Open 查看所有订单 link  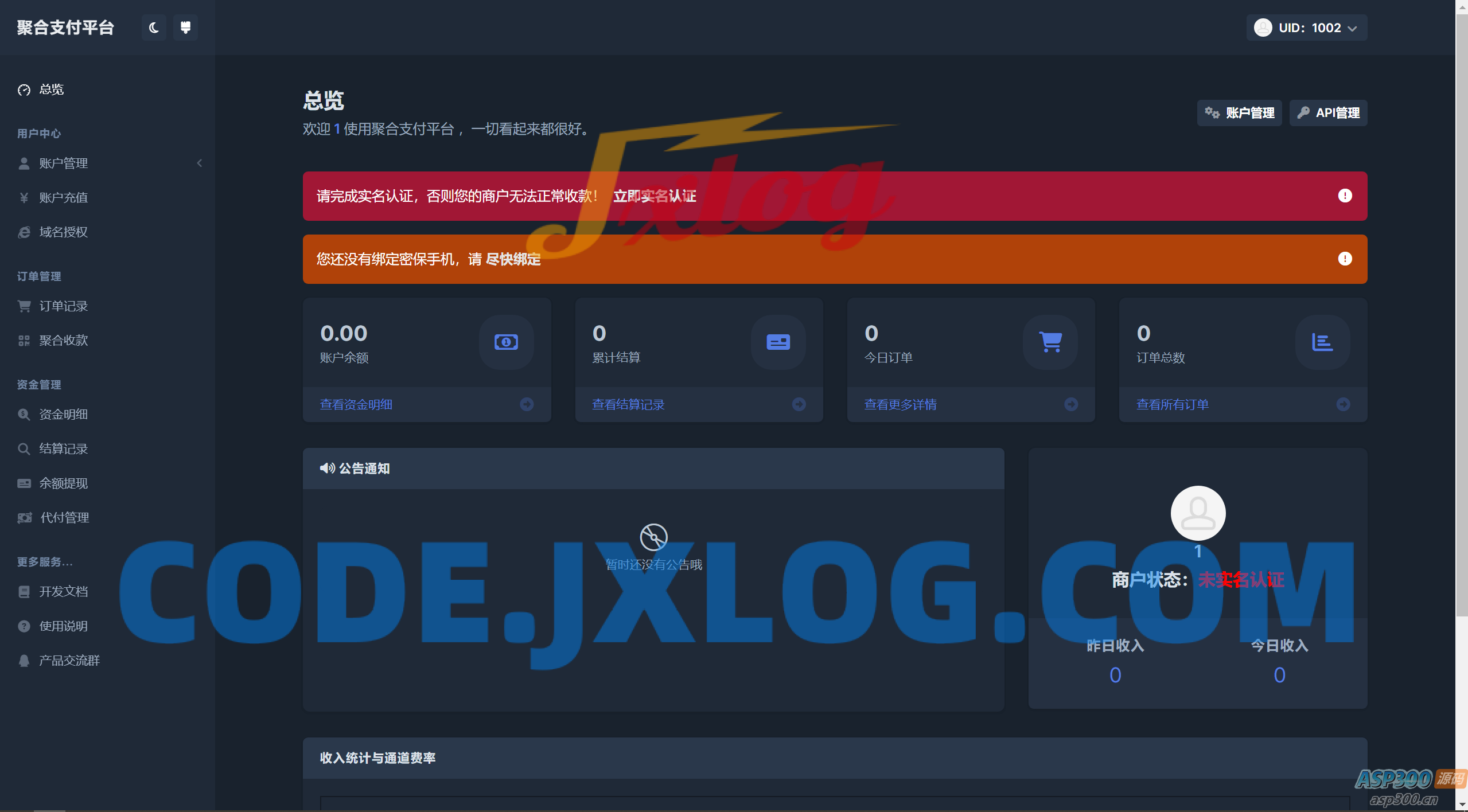[1172, 404]
